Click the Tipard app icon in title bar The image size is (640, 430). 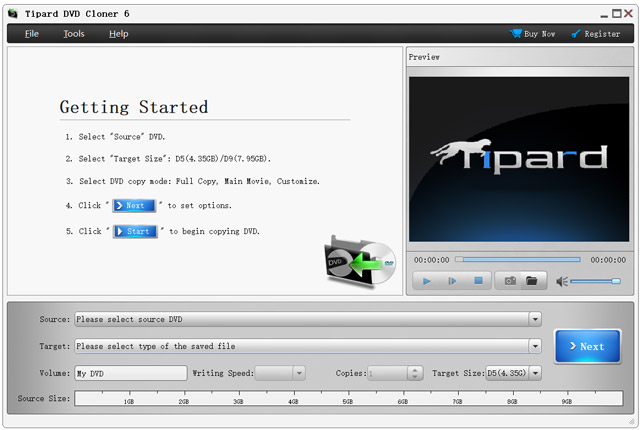click(x=13, y=13)
